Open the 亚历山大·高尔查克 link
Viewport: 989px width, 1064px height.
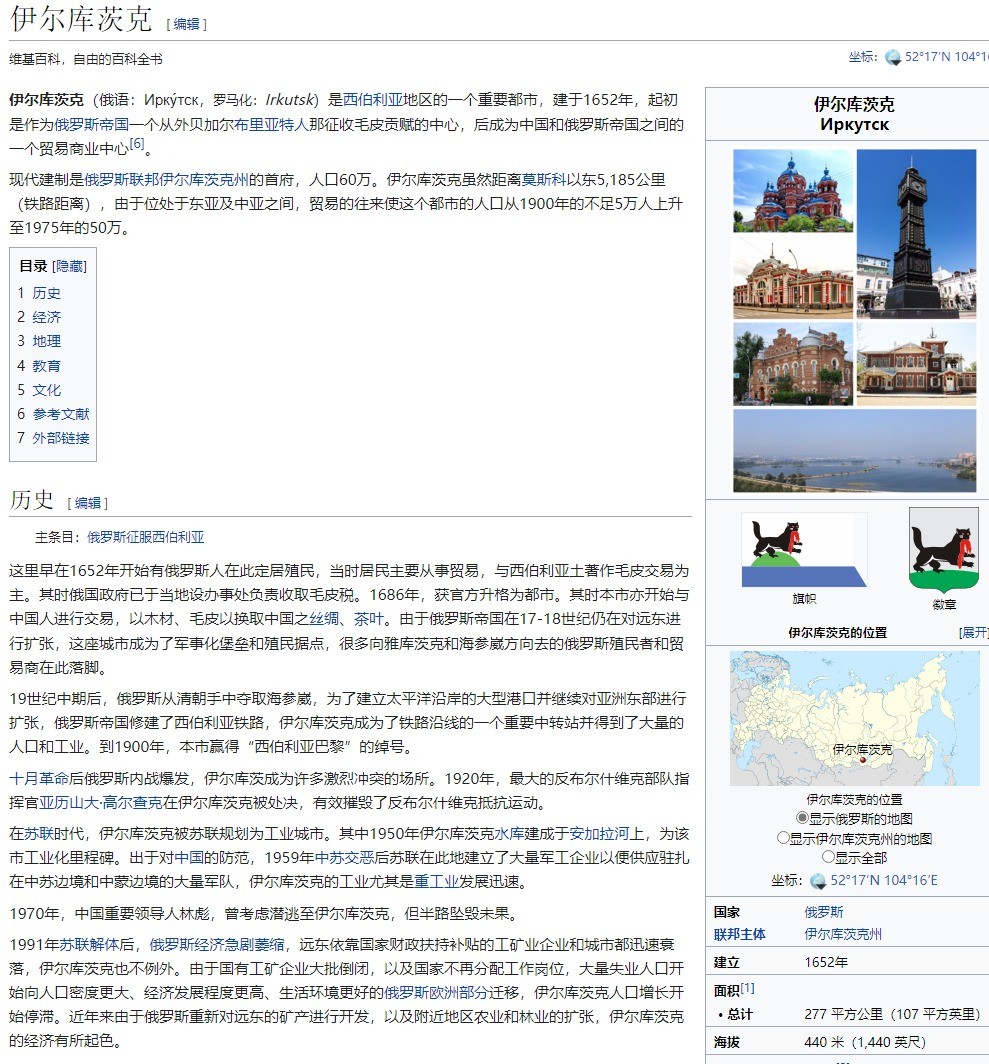100,803
